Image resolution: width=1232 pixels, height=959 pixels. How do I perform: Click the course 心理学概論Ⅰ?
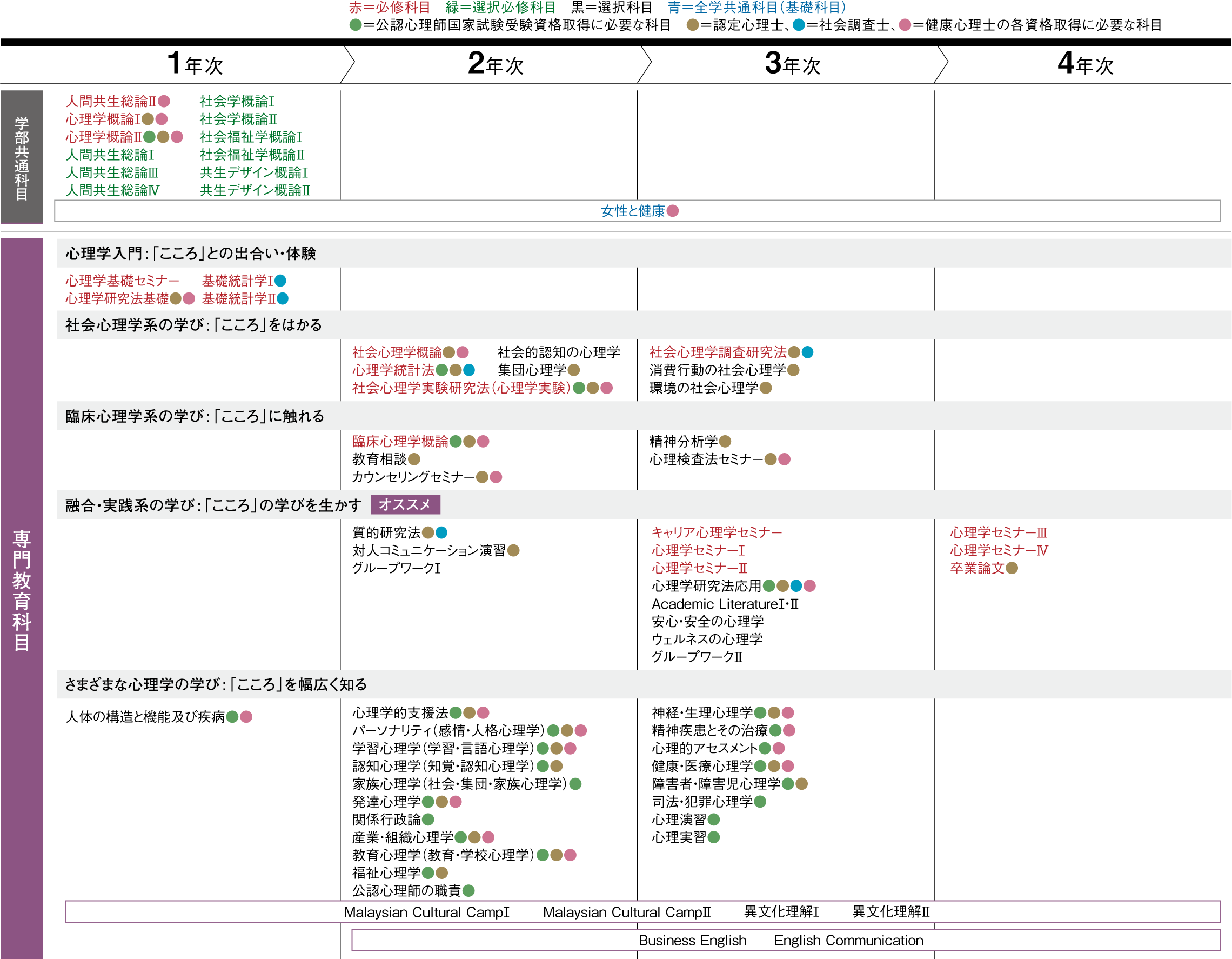click(103, 119)
